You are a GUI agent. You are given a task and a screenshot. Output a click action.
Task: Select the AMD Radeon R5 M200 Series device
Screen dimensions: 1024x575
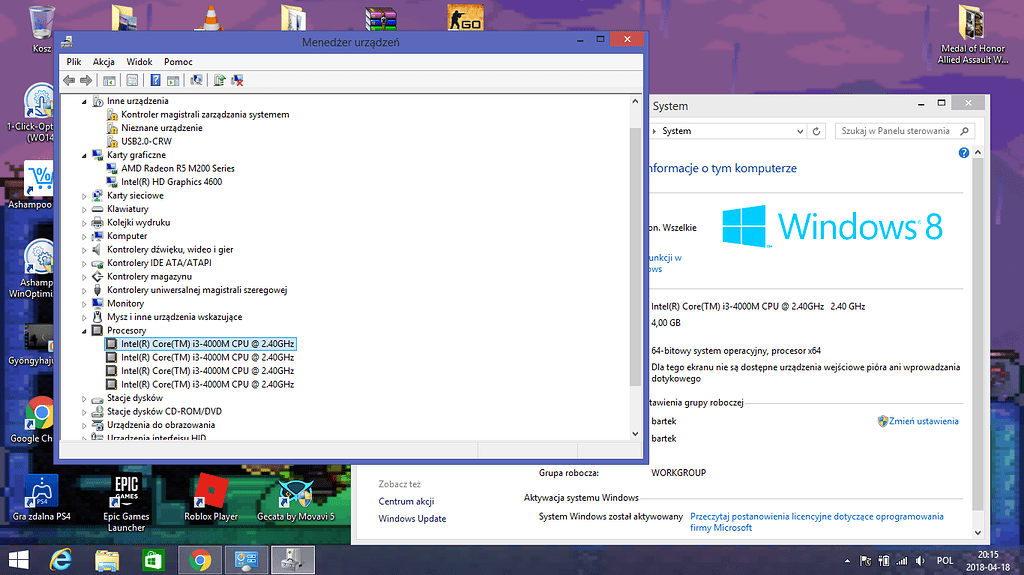click(x=177, y=168)
